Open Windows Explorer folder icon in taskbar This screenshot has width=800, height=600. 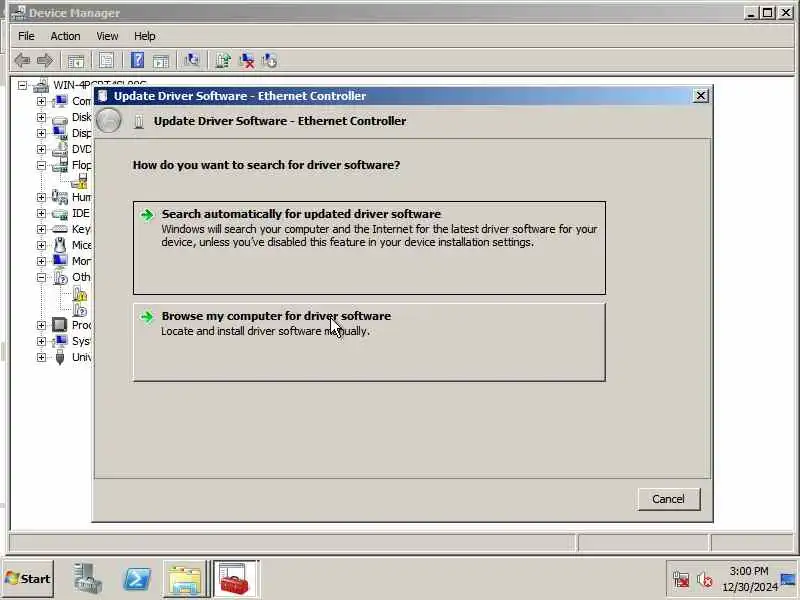(x=185, y=579)
